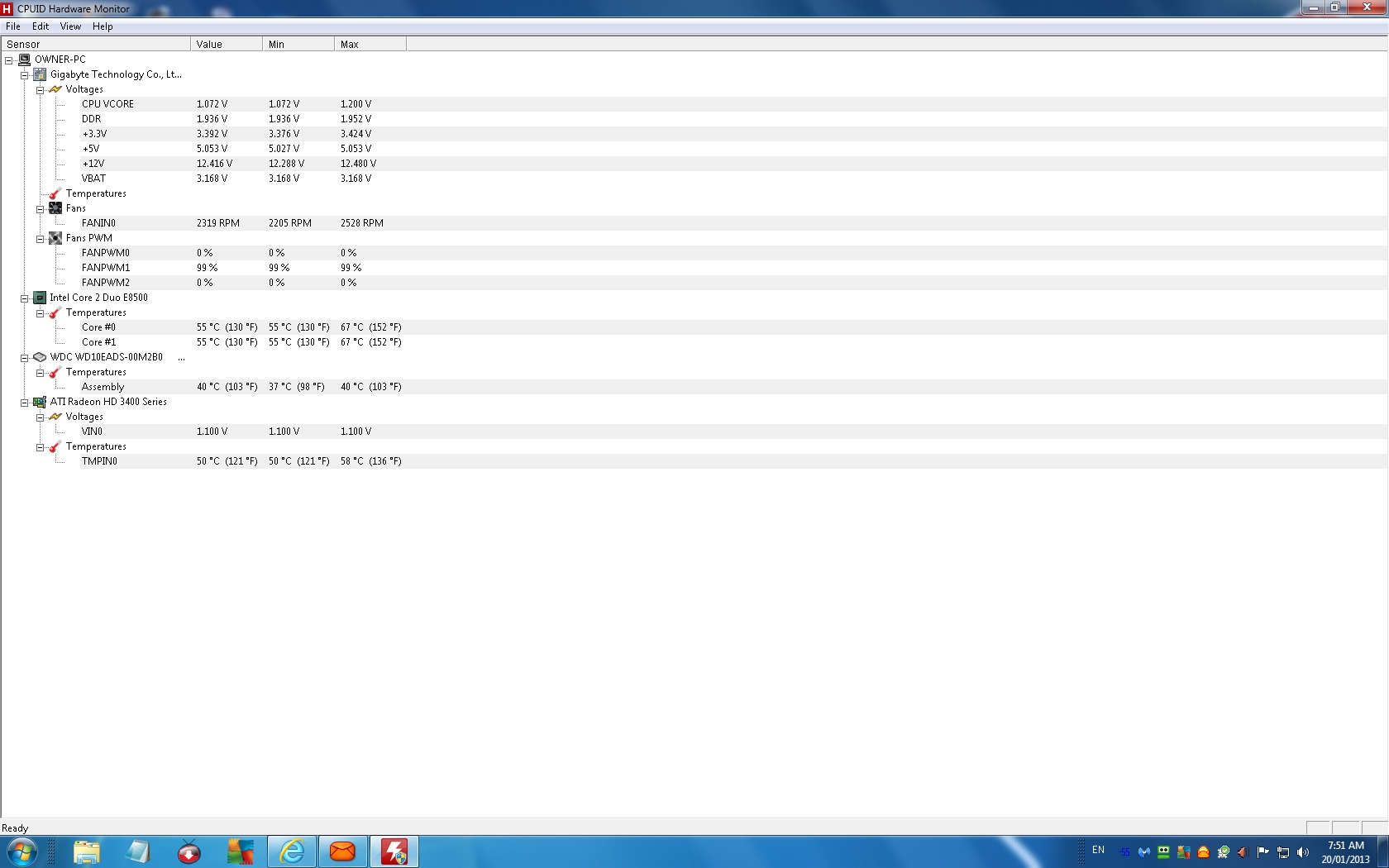Click the 12.480 V max value

358,164
